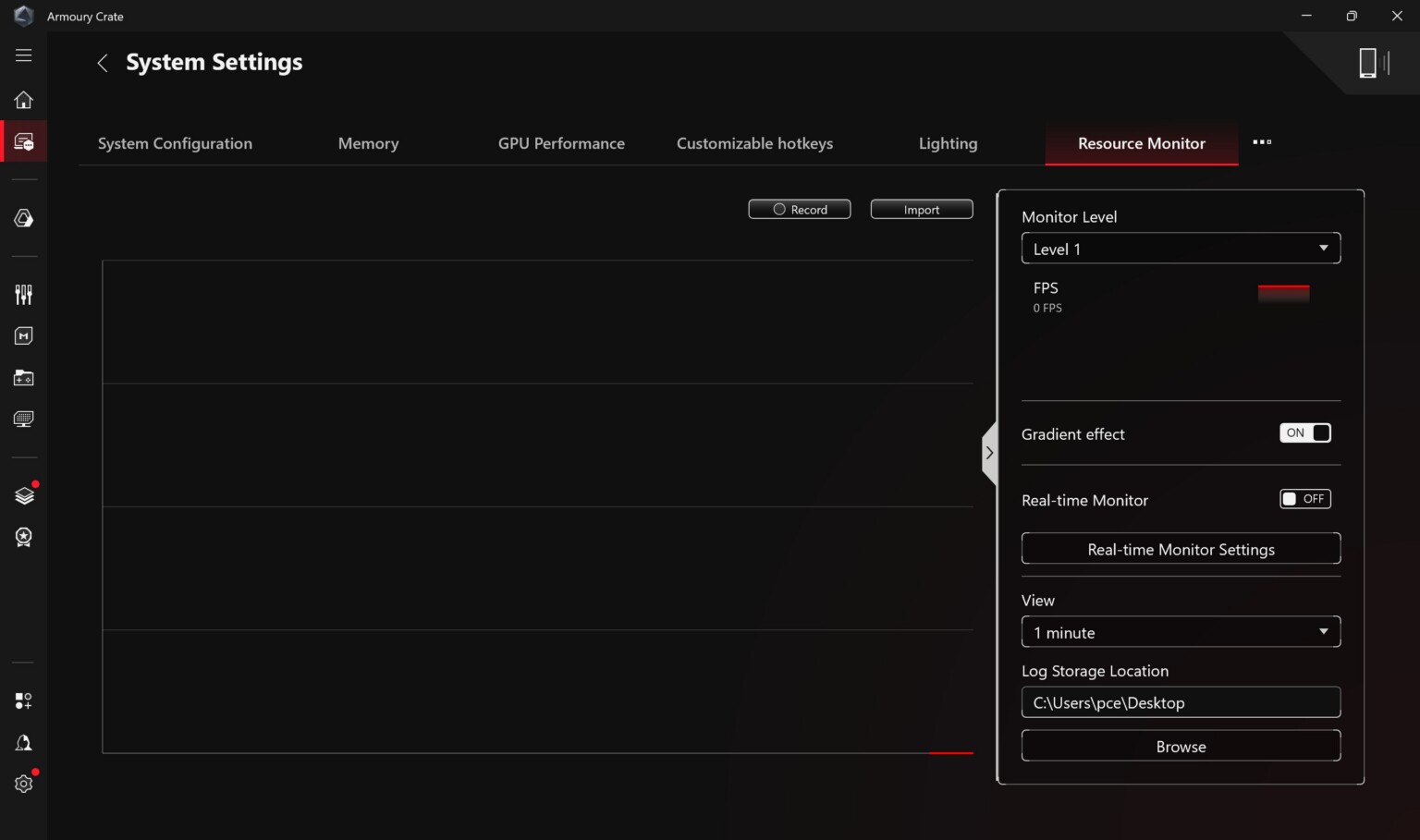Click the three-dots more tabs icon

tap(1262, 142)
